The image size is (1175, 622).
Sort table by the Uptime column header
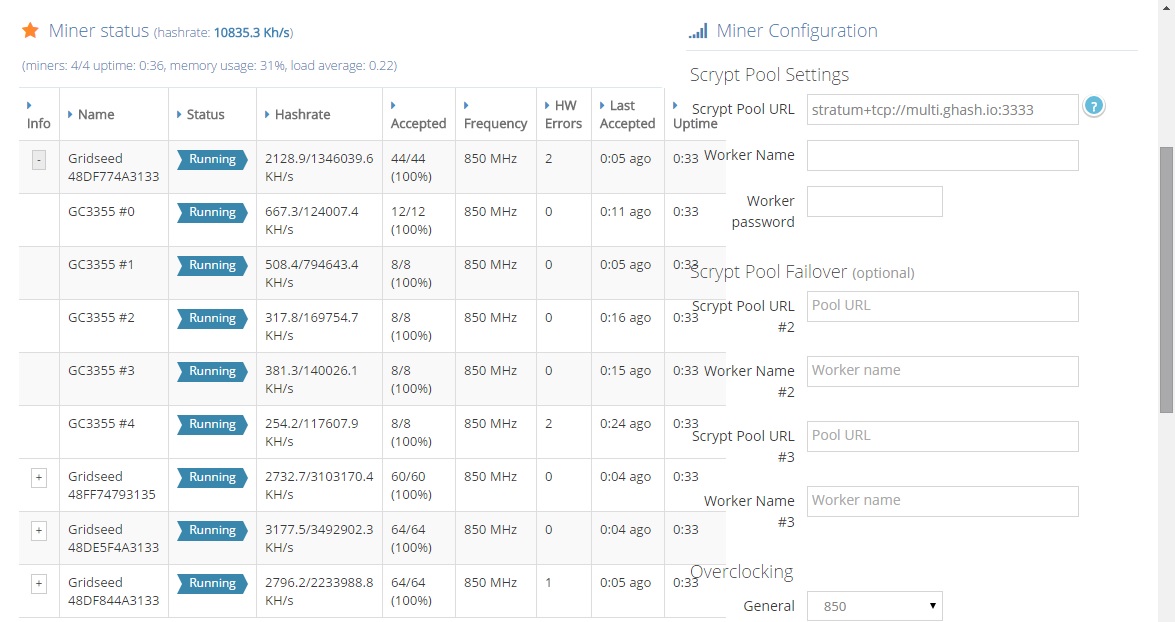[x=695, y=115]
